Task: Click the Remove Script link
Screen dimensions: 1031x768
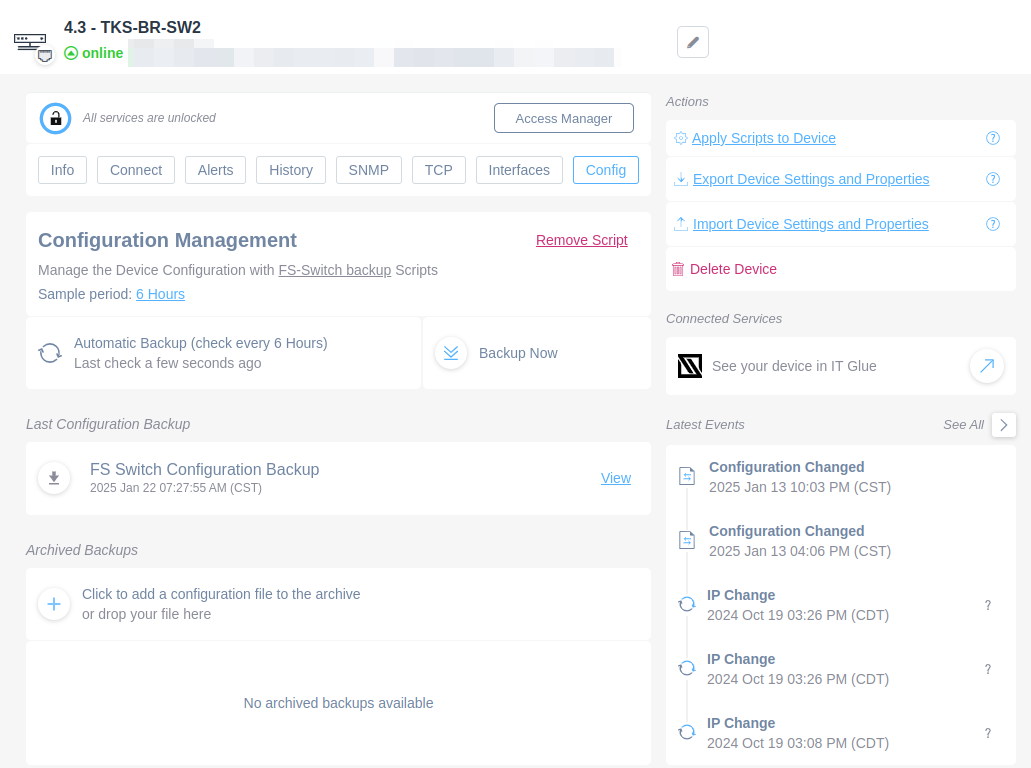Action: click(581, 240)
